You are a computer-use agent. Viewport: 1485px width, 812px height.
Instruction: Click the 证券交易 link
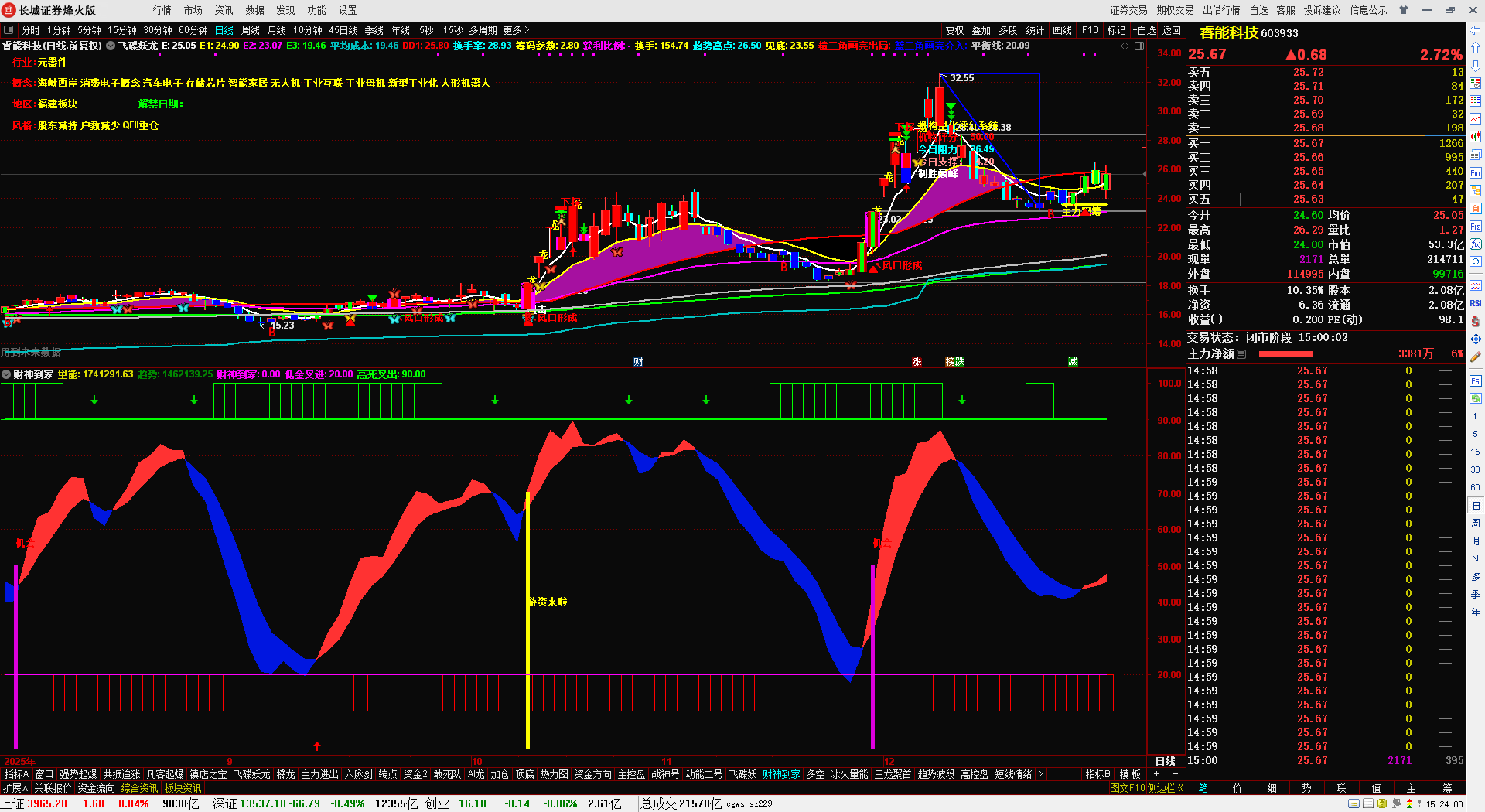coord(1129,10)
